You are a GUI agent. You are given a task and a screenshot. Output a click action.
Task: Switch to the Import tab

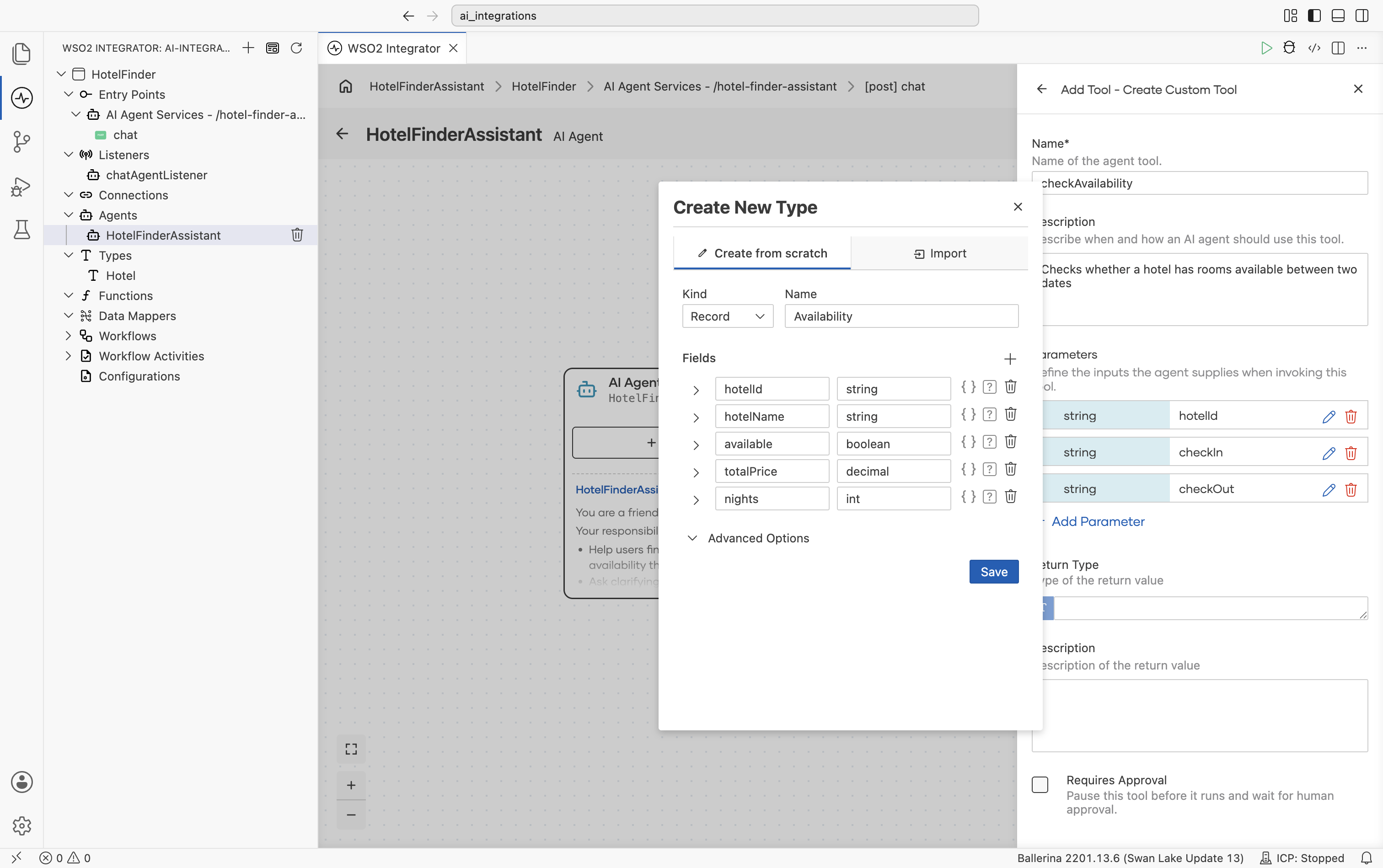939,253
